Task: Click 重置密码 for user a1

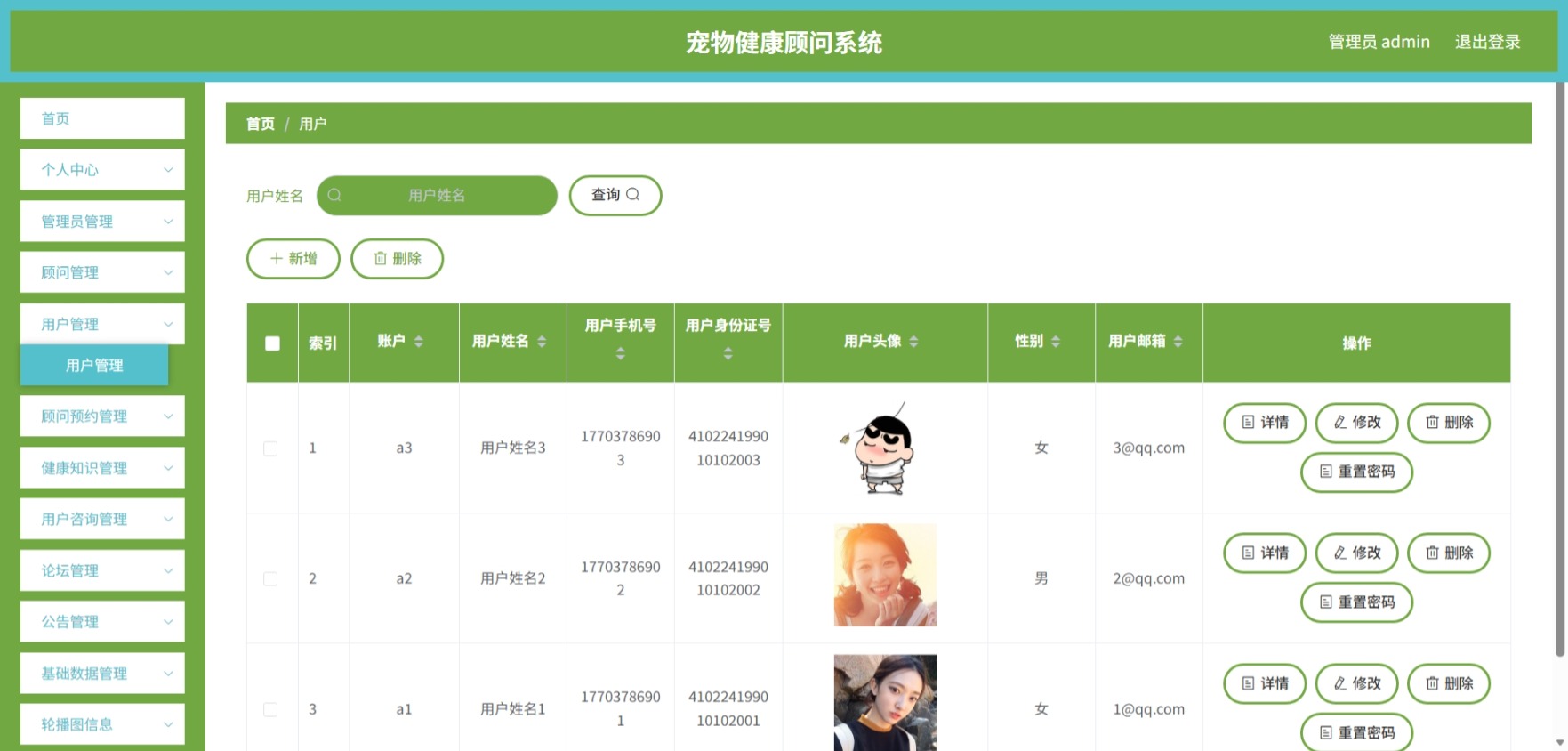Action: tap(1357, 733)
